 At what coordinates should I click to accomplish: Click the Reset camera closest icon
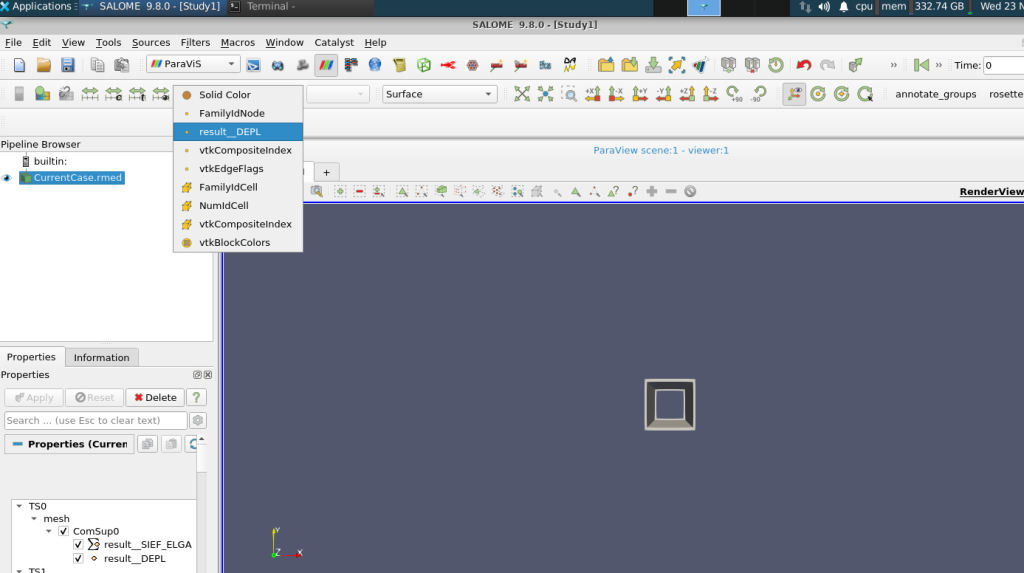click(545, 94)
